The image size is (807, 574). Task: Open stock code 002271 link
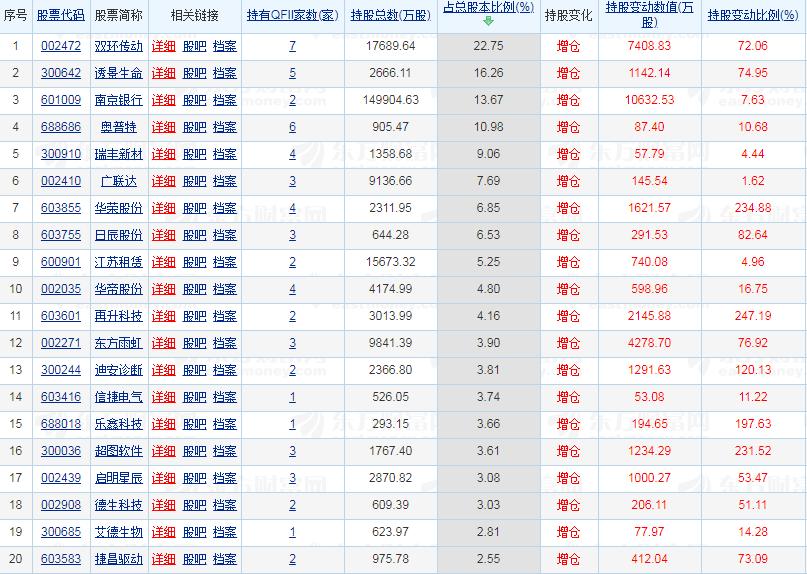(x=61, y=343)
